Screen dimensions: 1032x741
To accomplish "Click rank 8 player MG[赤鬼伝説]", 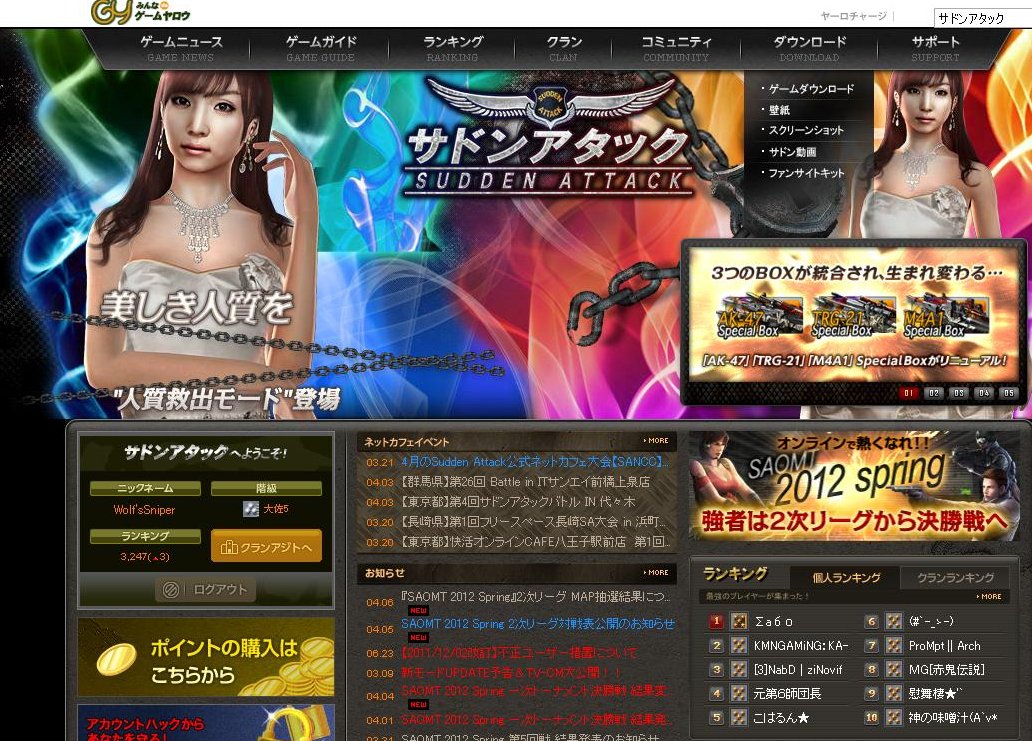I will 946,670.
